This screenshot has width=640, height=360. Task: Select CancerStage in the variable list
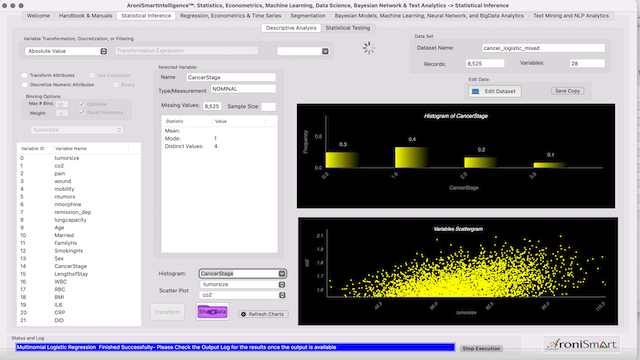[x=79, y=266]
